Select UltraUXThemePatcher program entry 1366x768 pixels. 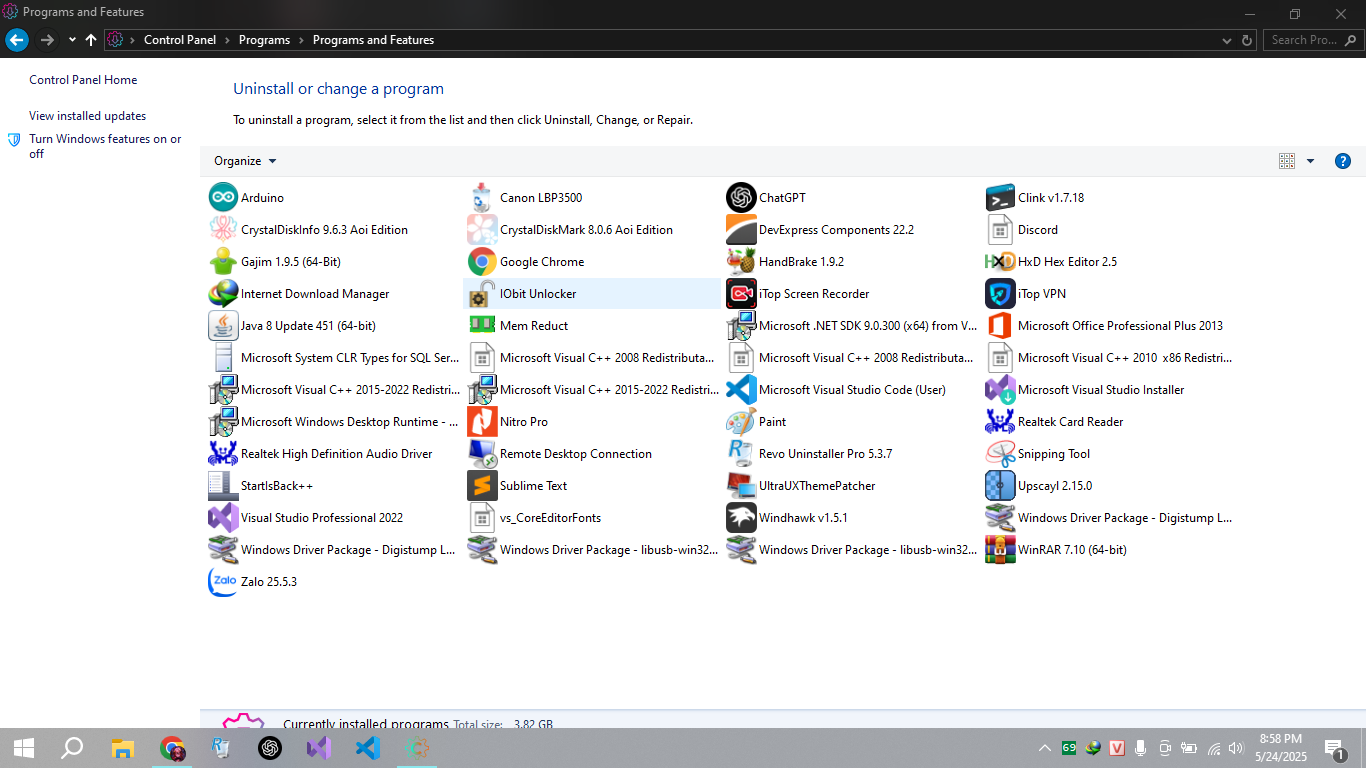click(x=851, y=485)
